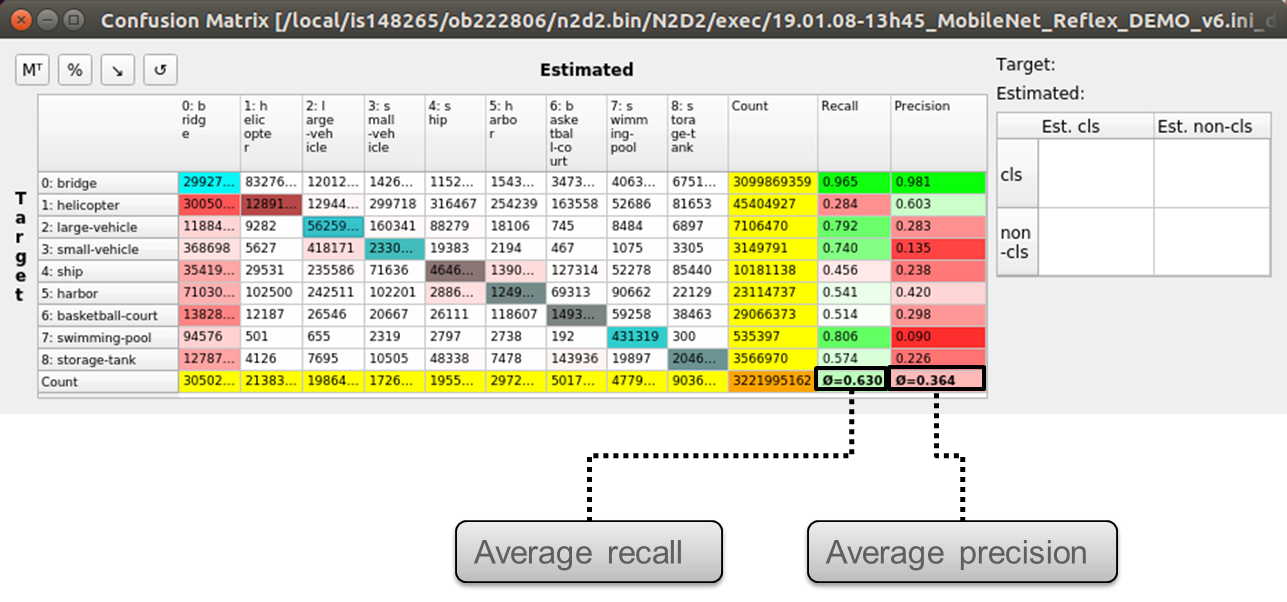Viewport: 1287px width, 602px height.
Task: Click the large-vehicle count cell 7106470
Action: tap(773, 227)
